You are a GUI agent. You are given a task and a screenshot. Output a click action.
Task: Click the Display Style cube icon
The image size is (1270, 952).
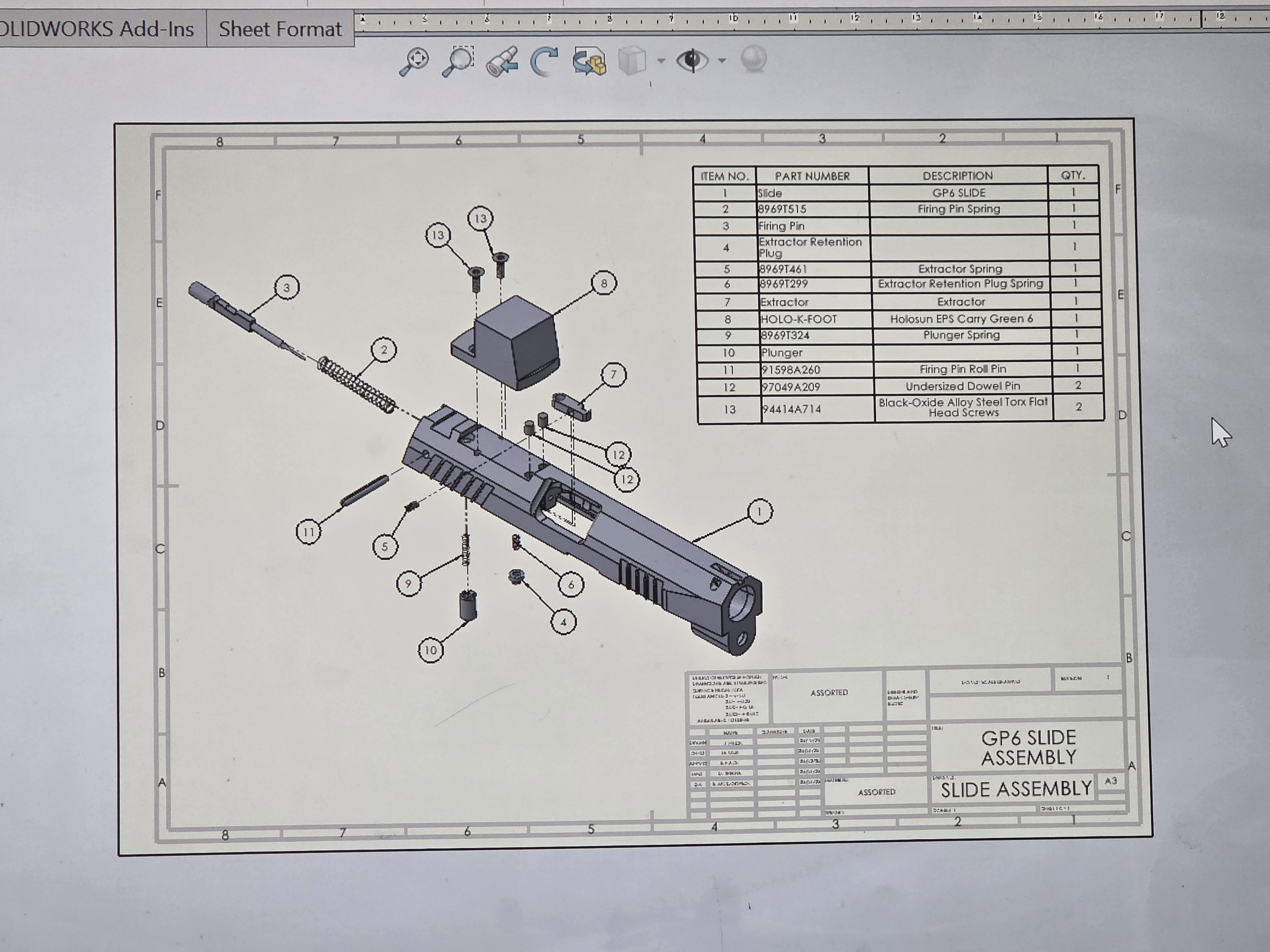point(633,61)
